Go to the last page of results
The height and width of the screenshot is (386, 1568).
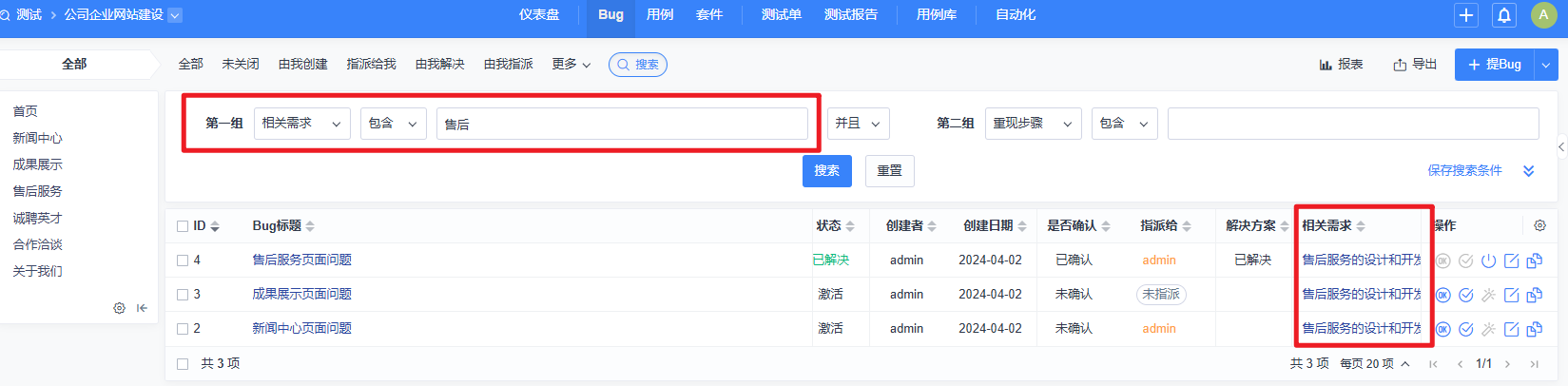(x=1534, y=364)
